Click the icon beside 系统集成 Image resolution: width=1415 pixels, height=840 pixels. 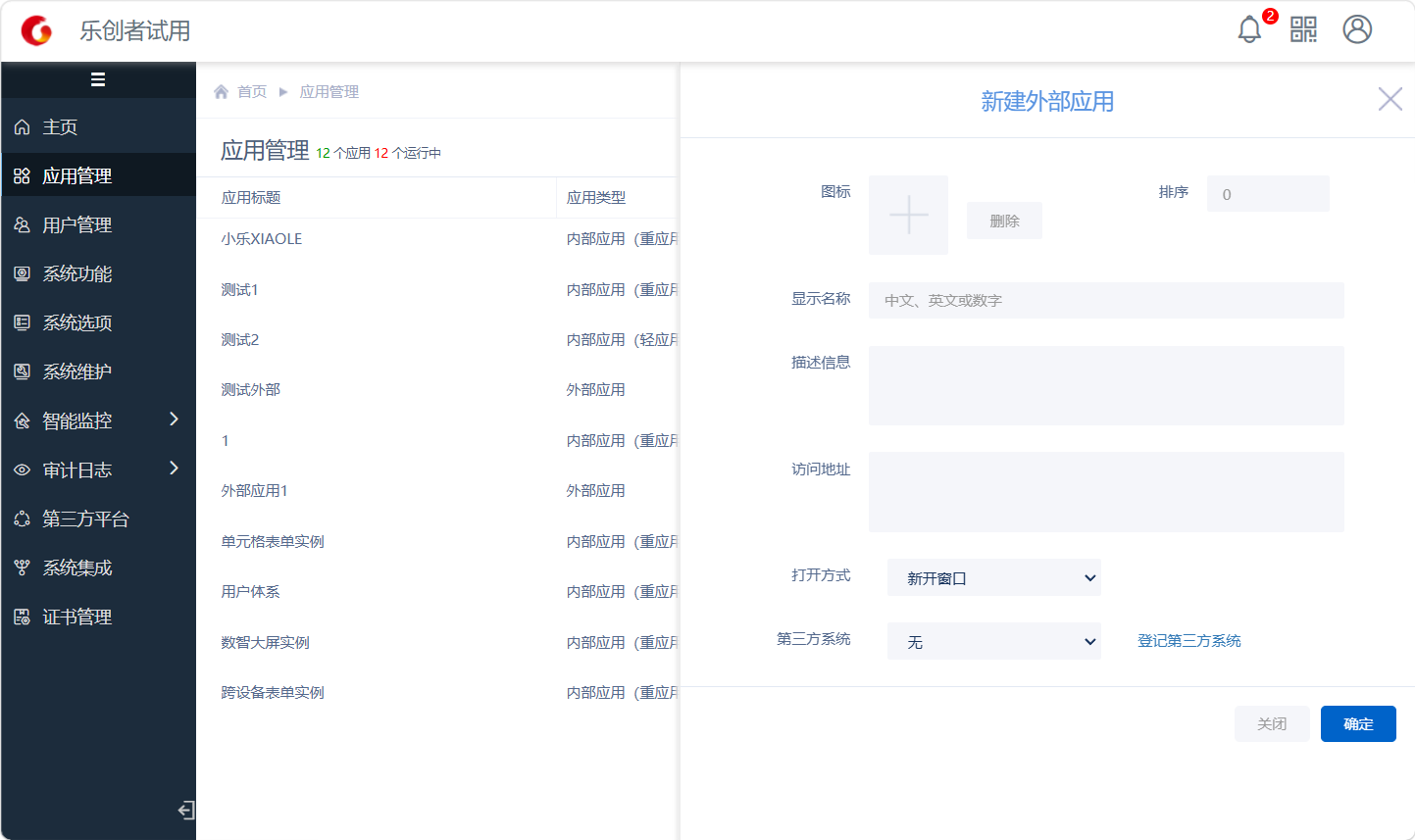[22, 568]
